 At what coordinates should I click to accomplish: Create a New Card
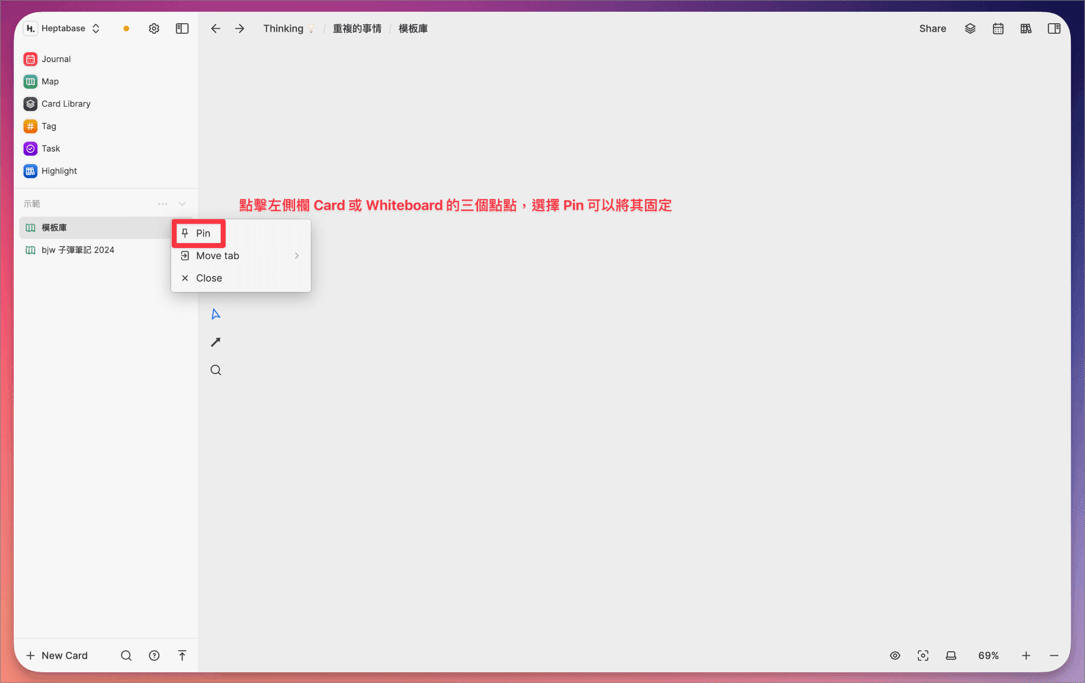pyautogui.click(x=57, y=655)
